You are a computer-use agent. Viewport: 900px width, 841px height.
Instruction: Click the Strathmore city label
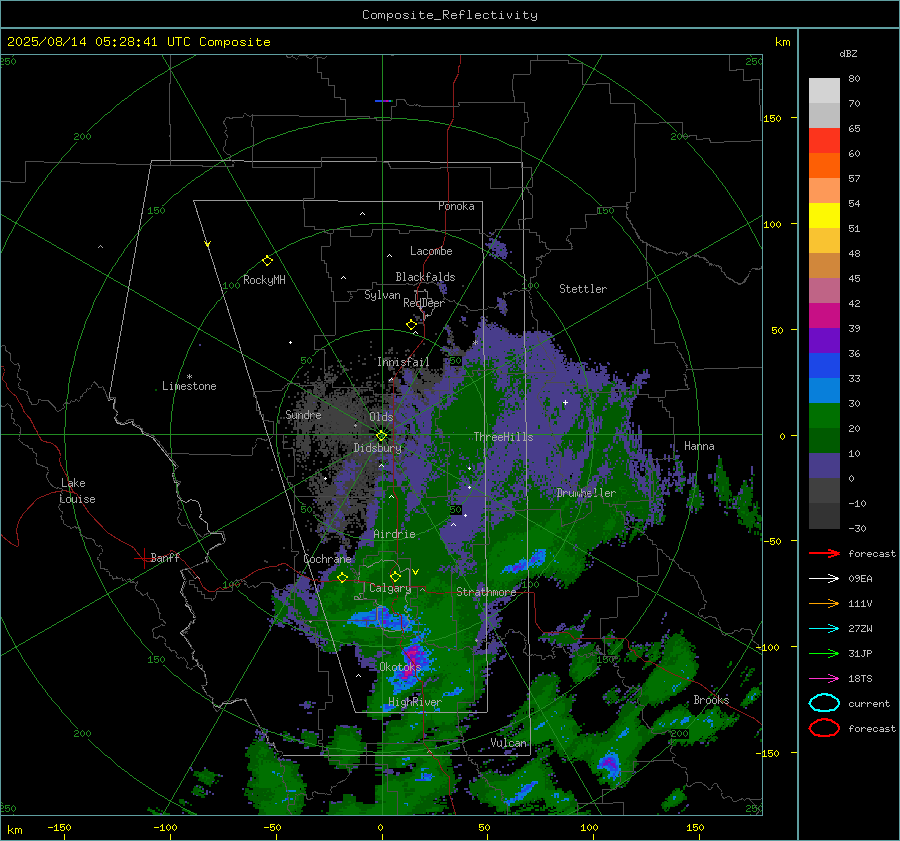[486, 592]
